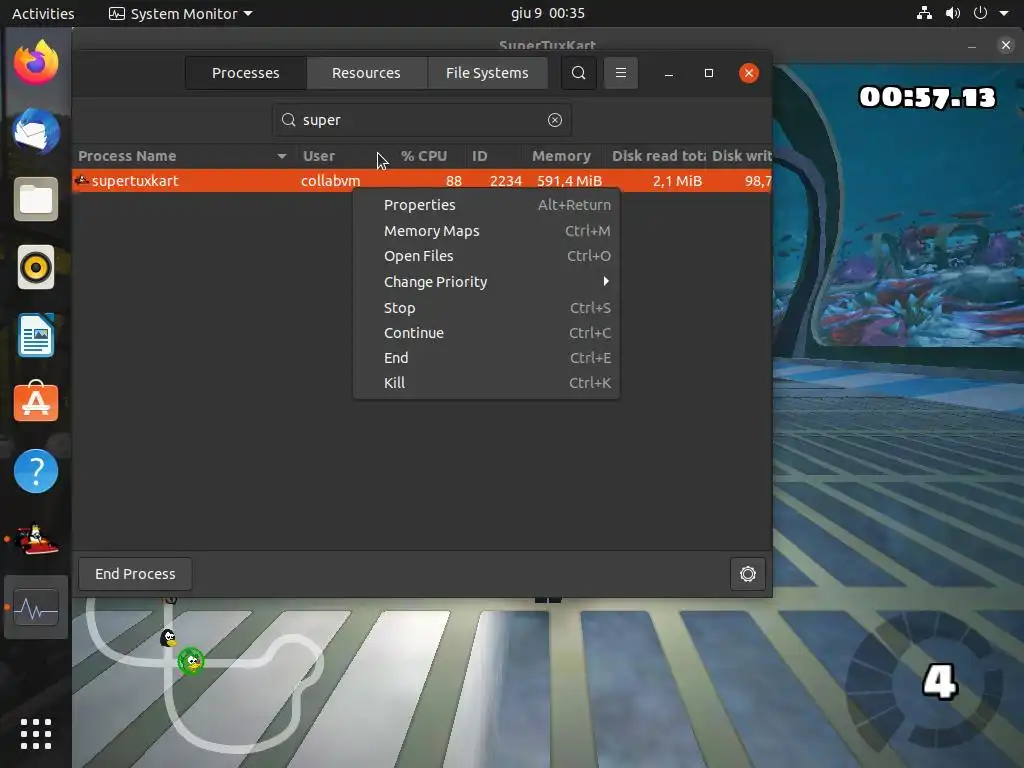1024x768 pixels.
Task: Click process ID 2234 cell
Action: [505, 181]
